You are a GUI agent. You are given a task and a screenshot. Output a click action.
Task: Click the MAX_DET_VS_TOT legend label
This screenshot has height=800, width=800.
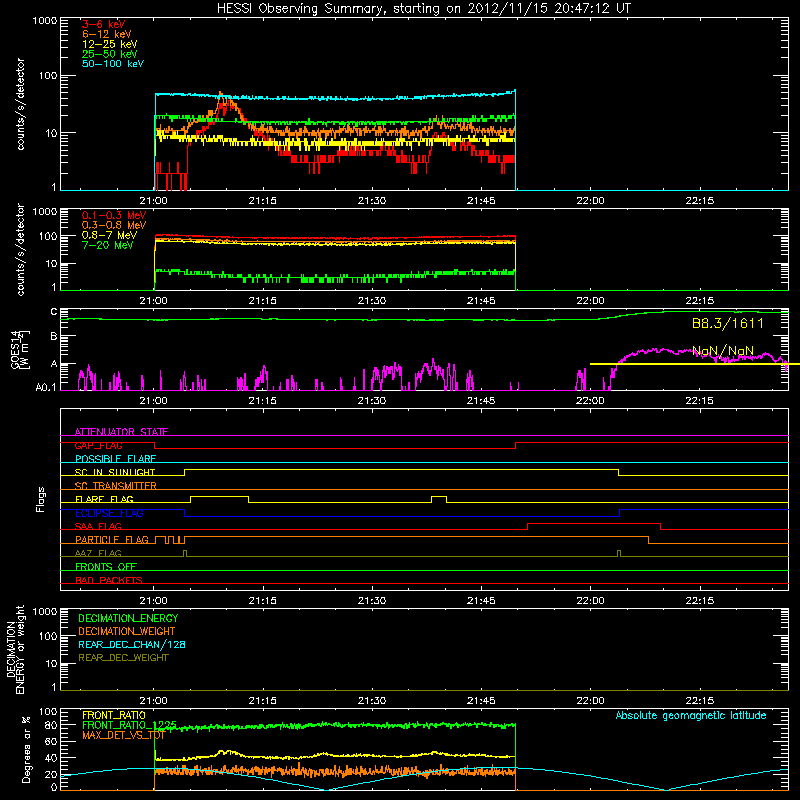[x=123, y=735]
